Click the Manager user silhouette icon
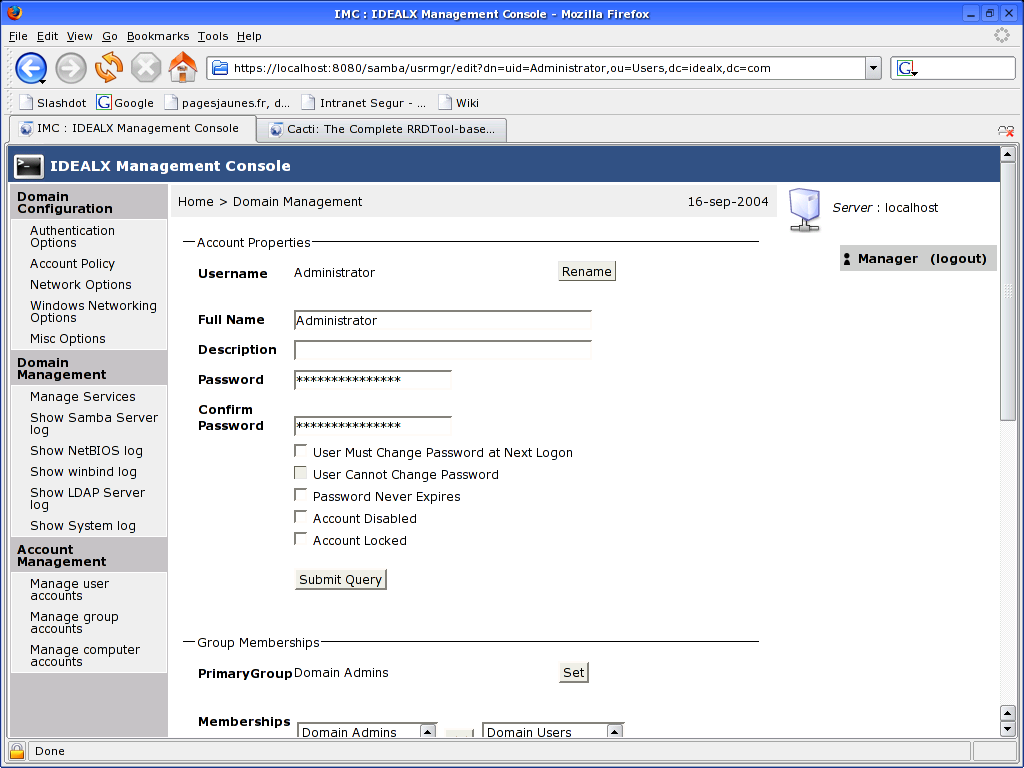Image resolution: width=1024 pixels, height=768 pixels. 848,258
